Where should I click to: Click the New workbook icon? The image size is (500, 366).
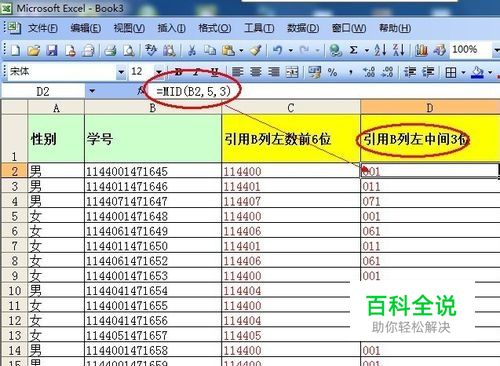point(15,50)
